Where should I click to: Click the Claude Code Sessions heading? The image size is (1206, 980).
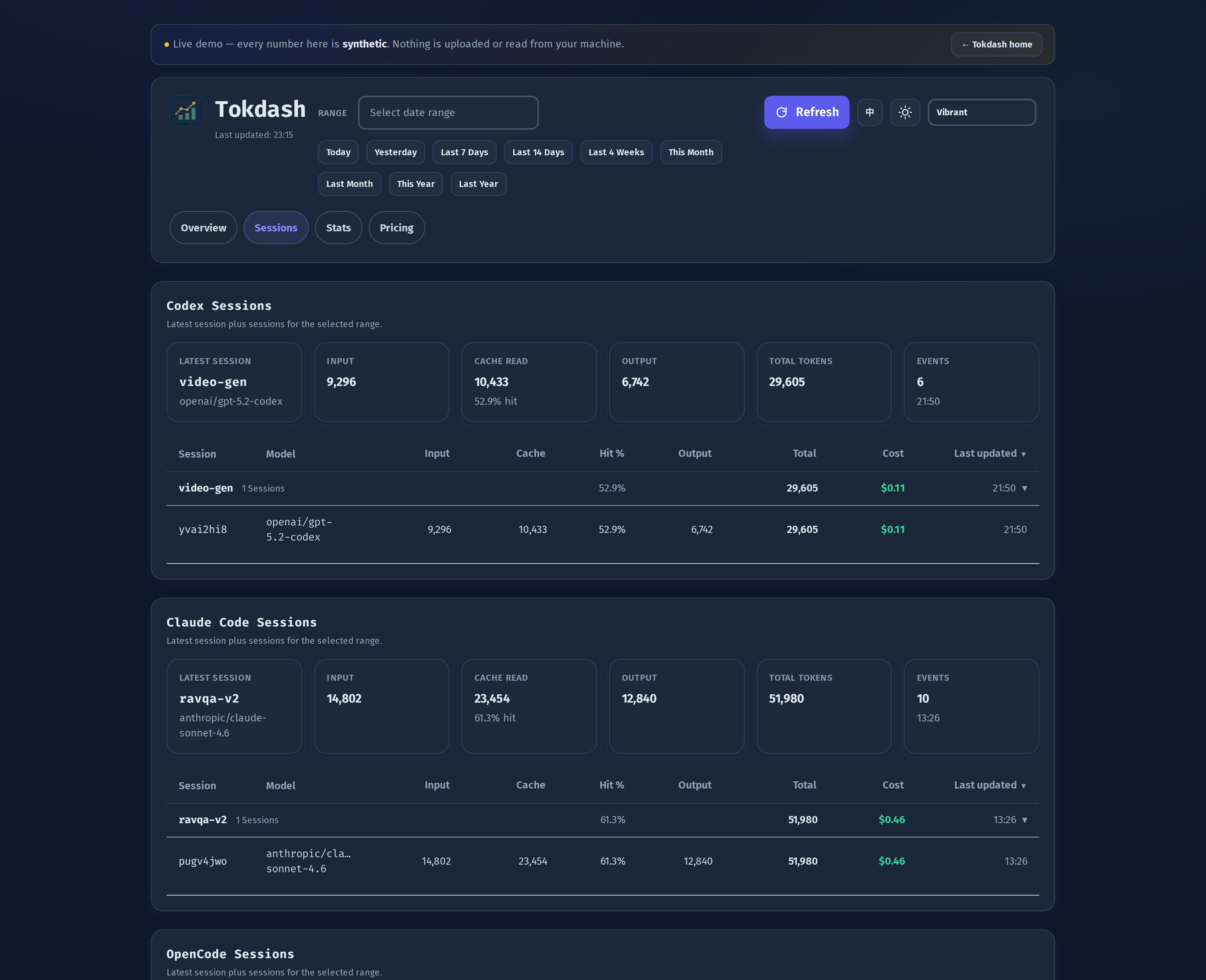coord(242,623)
